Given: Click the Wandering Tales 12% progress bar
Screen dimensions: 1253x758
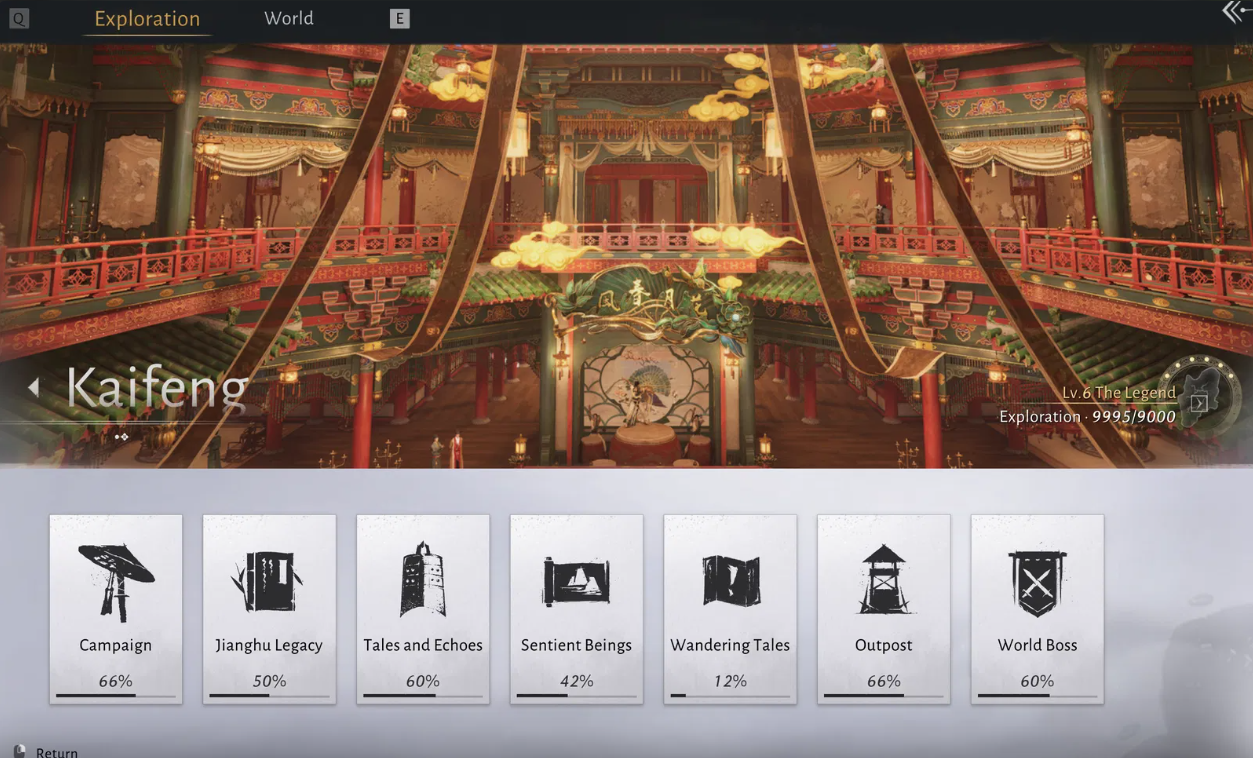Looking at the screenshot, I should pyautogui.click(x=730, y=695).
